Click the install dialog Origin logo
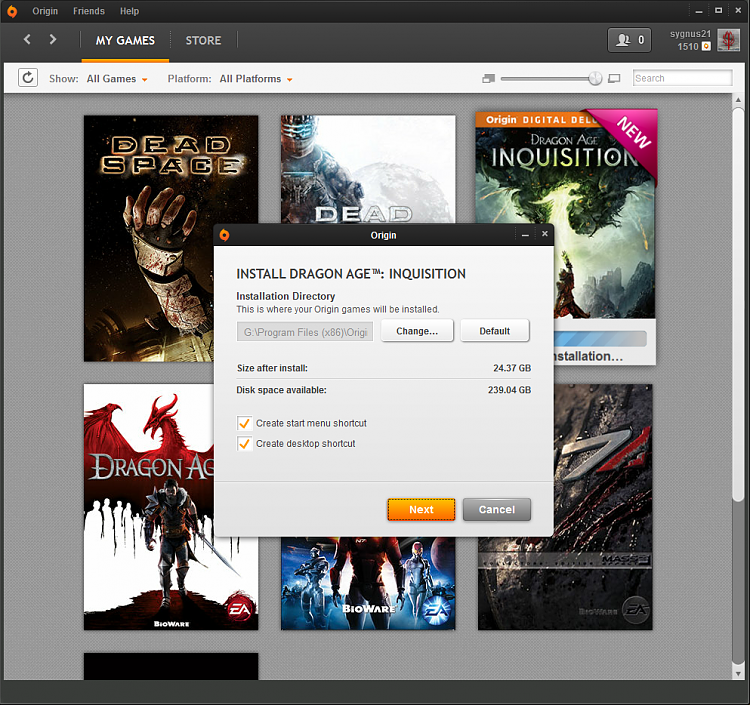The image size is (750, 705). (224, 235)
